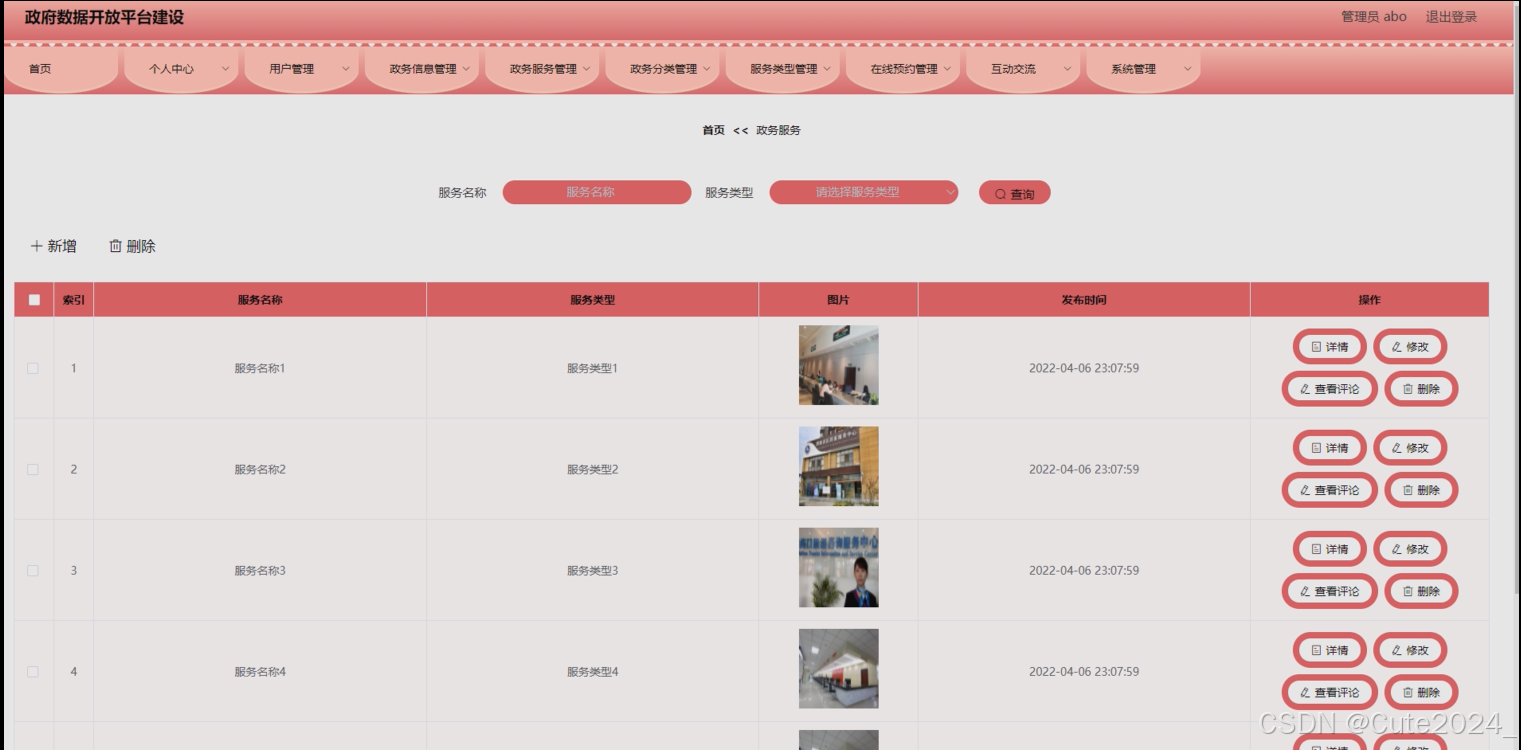Open thumbnail image of 服务名称1
Viewport: 1521px width, 750px height.
point(838,365)
